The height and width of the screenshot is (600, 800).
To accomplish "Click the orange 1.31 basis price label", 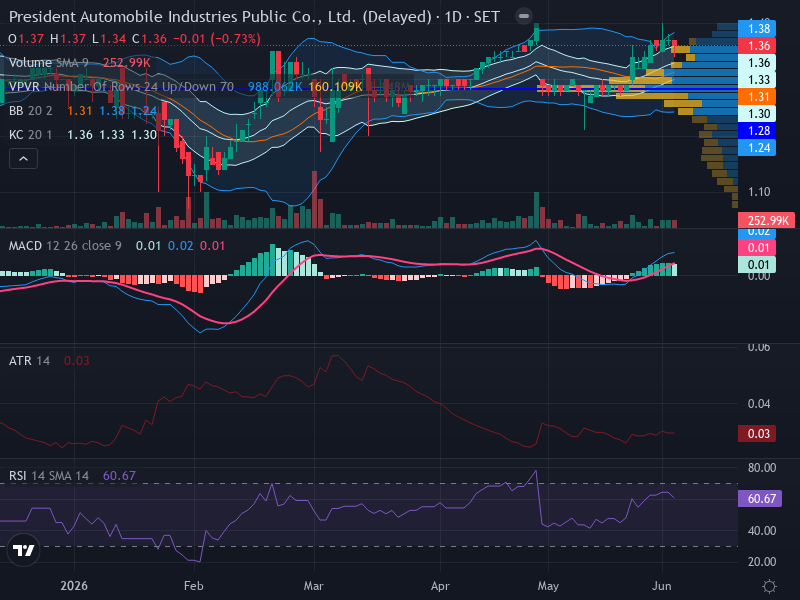I will [x=757, y=96].
